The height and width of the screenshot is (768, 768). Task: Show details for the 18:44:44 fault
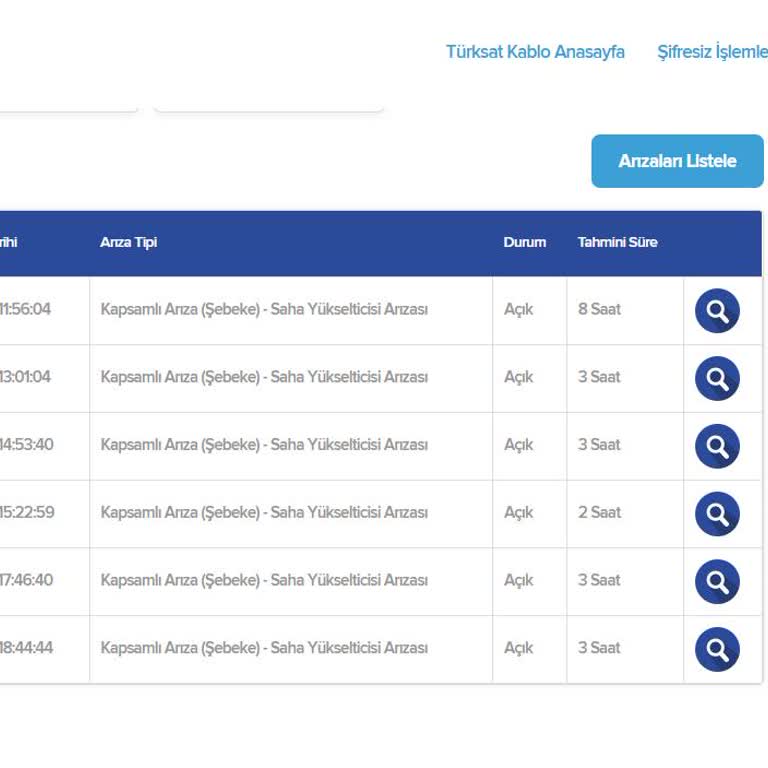click(717, 649)
